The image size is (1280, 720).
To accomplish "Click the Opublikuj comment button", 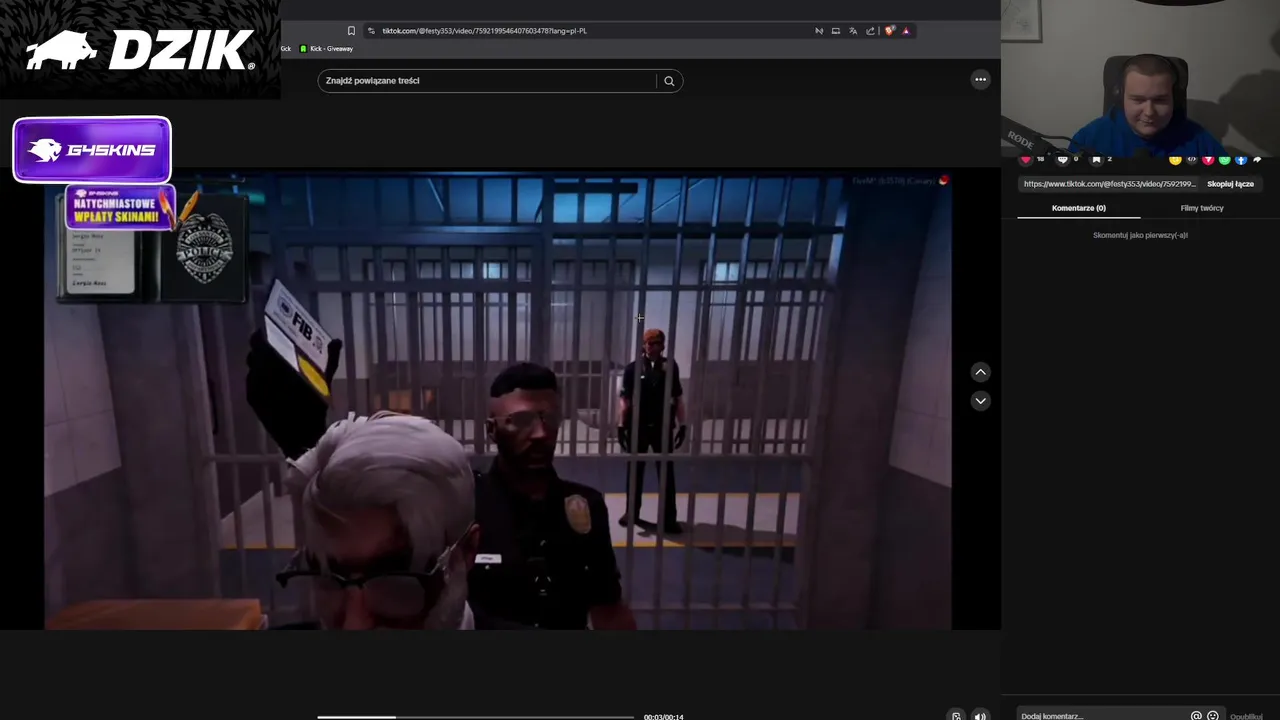I will pyautogui.click(x=1246, y=716).
